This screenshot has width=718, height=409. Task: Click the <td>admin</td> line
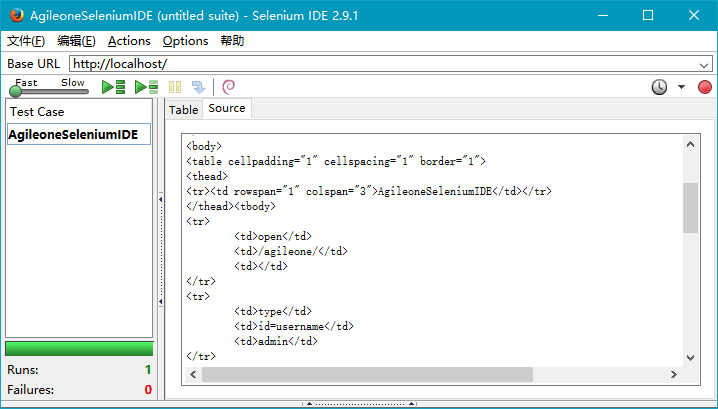[x=276, y=342]
